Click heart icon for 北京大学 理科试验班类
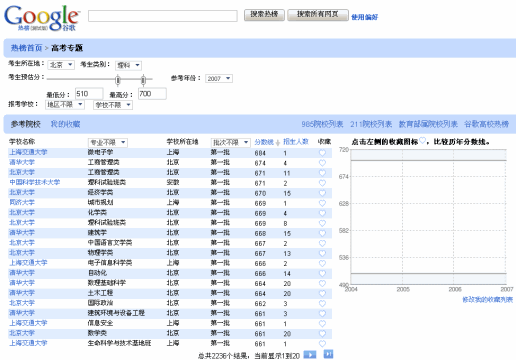Viewport: 516px width, 360px height. pos(322,223)
